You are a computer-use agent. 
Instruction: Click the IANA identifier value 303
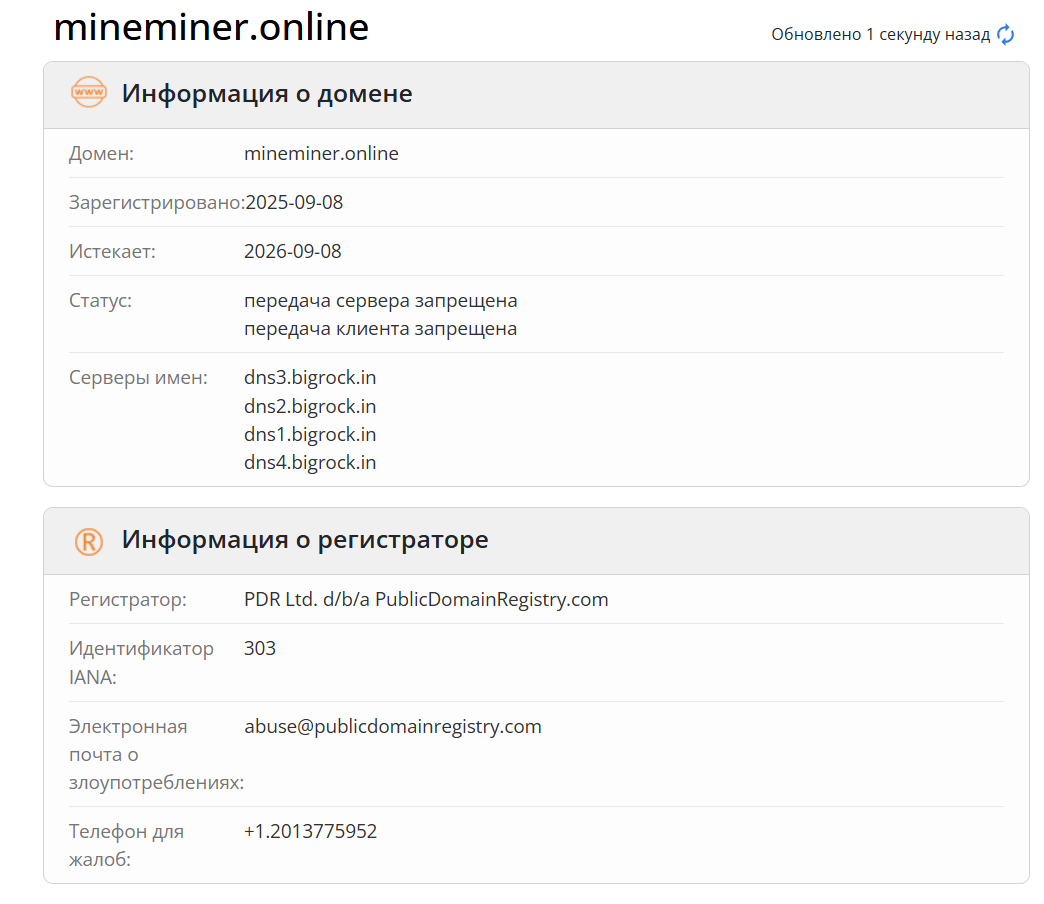click(260, 648)
